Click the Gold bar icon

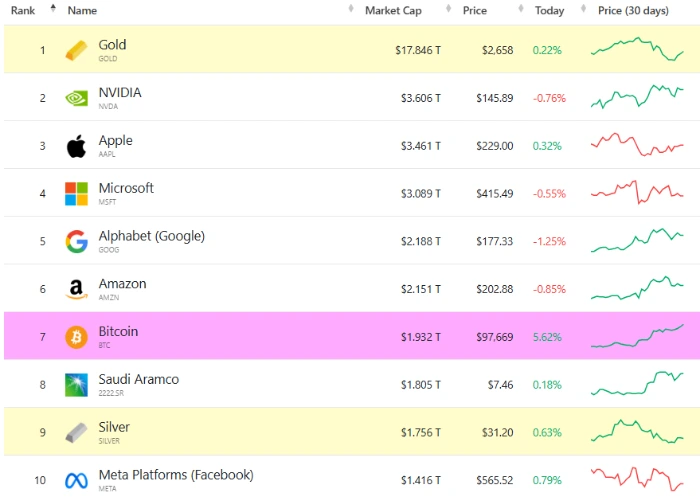[76, 50]
